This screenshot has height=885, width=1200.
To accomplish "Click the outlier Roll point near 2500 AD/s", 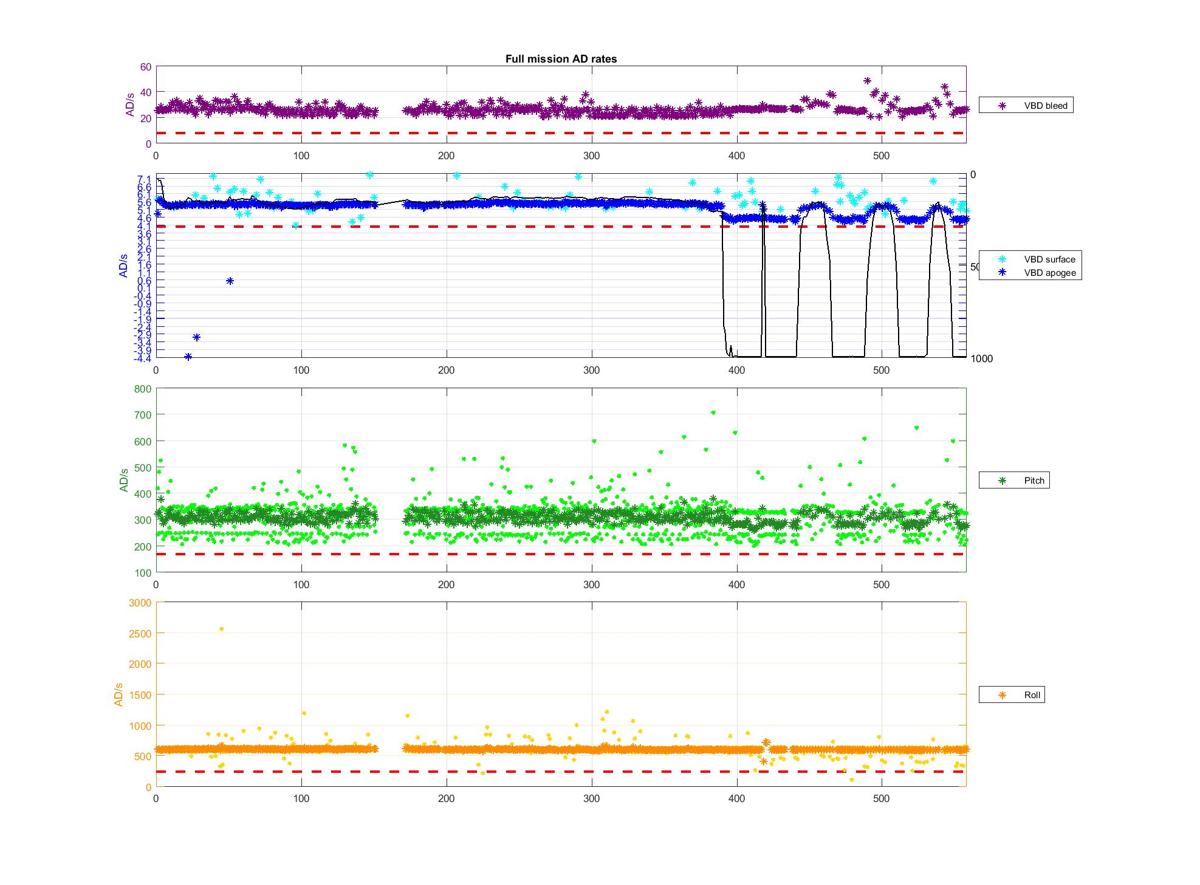I will coord(221,629).
